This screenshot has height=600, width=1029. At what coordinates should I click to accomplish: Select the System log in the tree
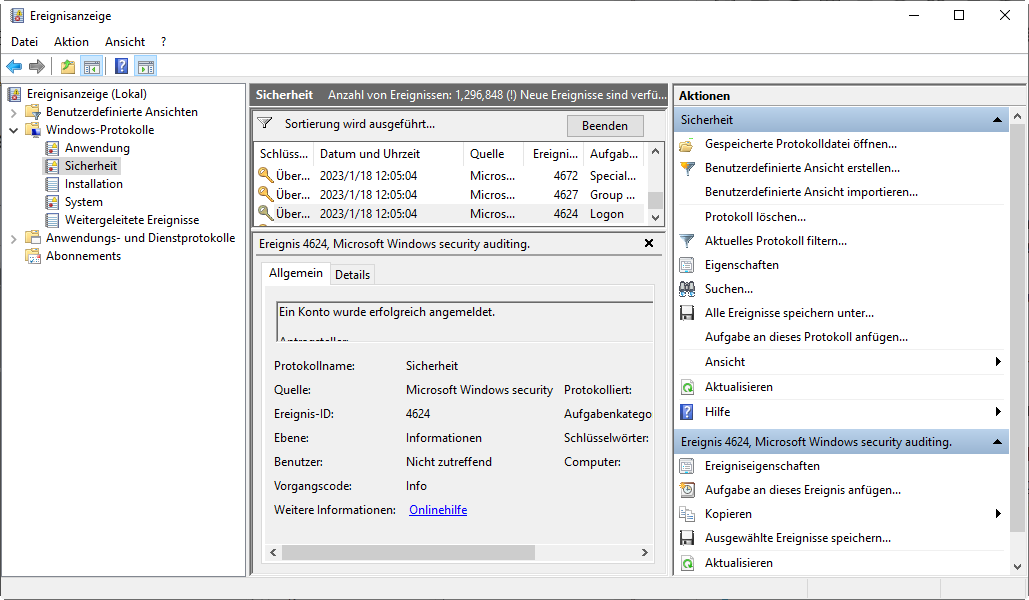pos(84,202)
